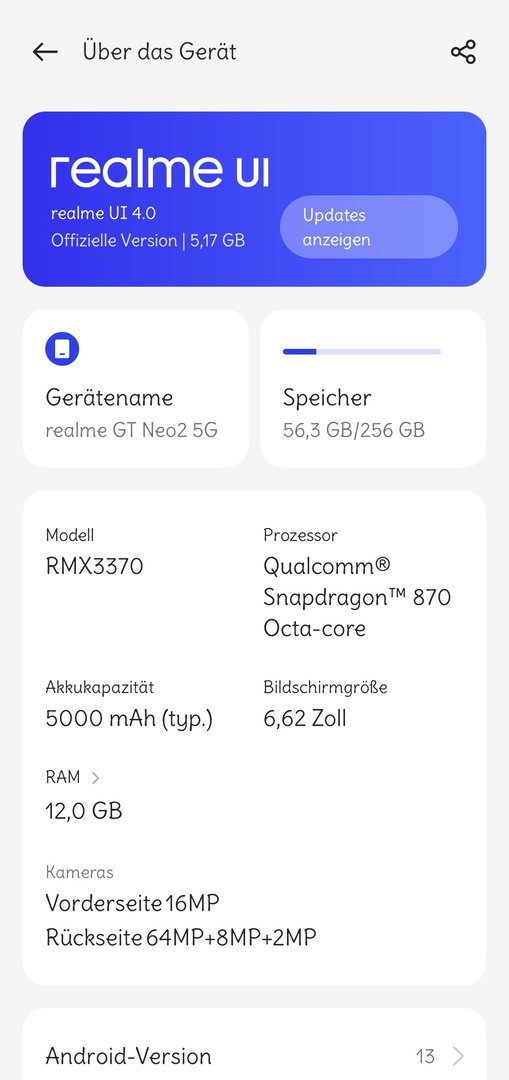This screenshot has height=1080, width=509.
Task: Open the Speicher storage card
Action: coord(373,388)
